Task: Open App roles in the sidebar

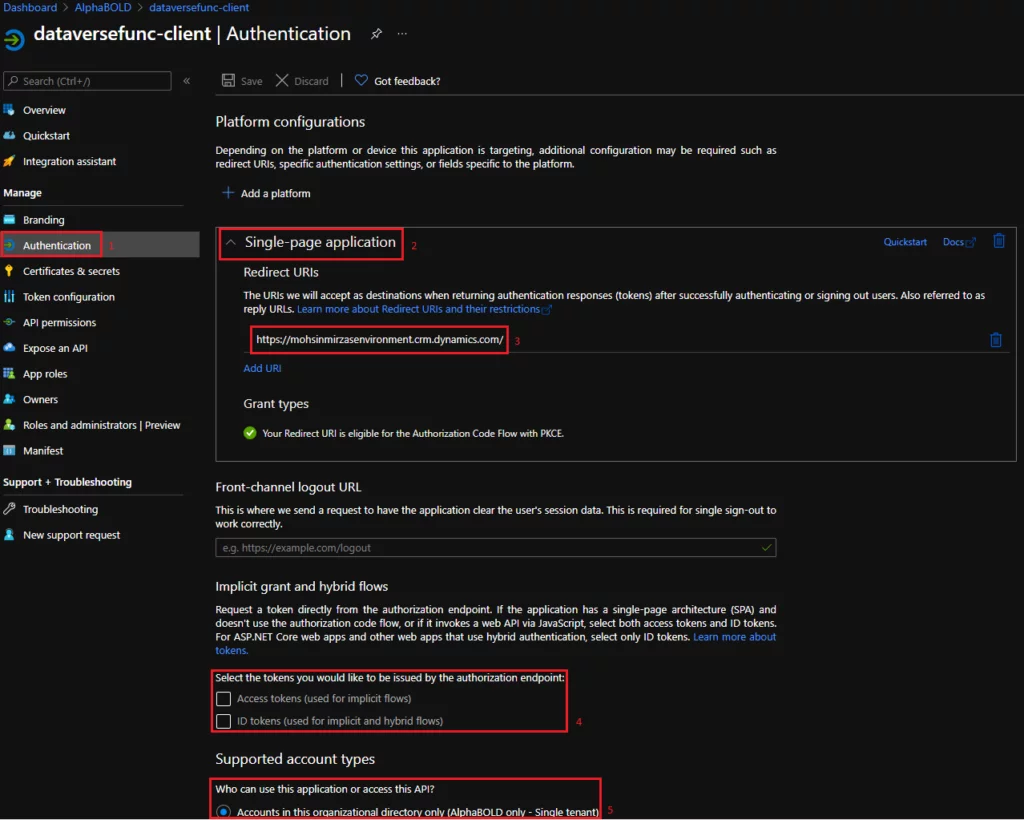Action: coord(45,373)
